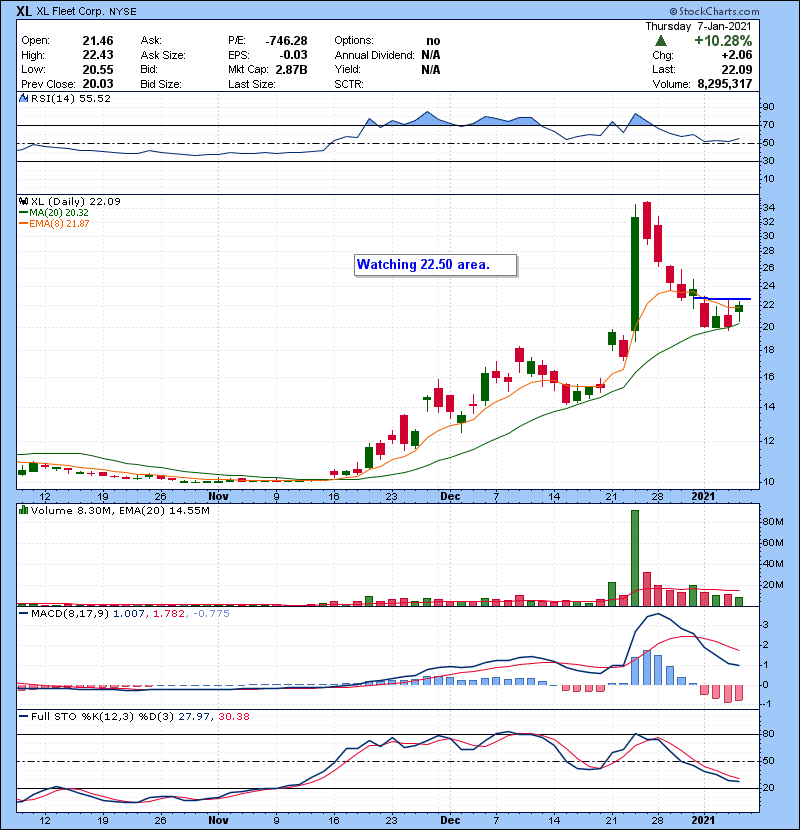Click the -1 label on the MACD axis
800x830 pixels.
768,704
